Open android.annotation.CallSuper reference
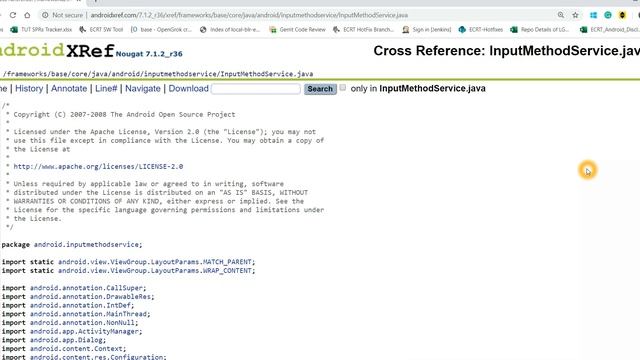This screenshot has width=640, height=360. tap(86, 288)
